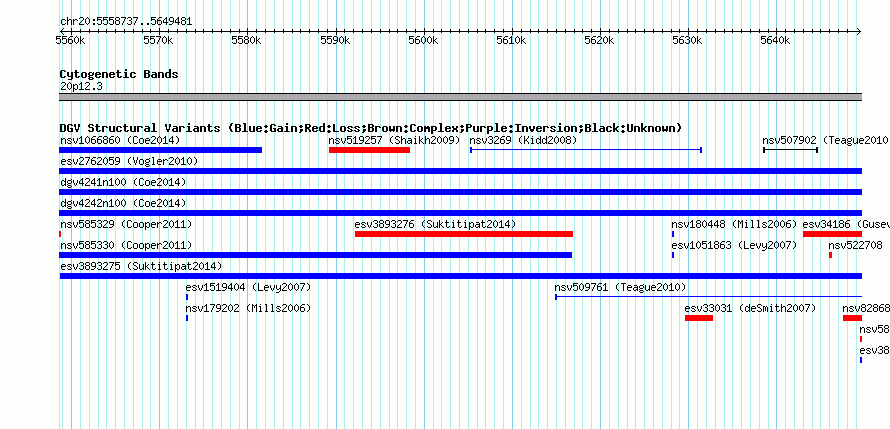The height and width of the screenshot is (429, 890).
Task: Click the esv1519404 (Levy2007) label
Action: (248, 287)
